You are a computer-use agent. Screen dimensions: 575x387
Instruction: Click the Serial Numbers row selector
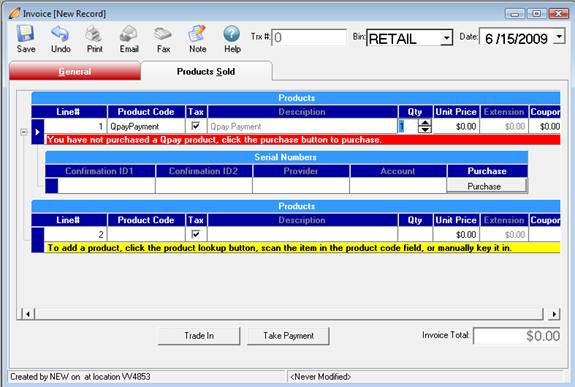pos(52,186)
